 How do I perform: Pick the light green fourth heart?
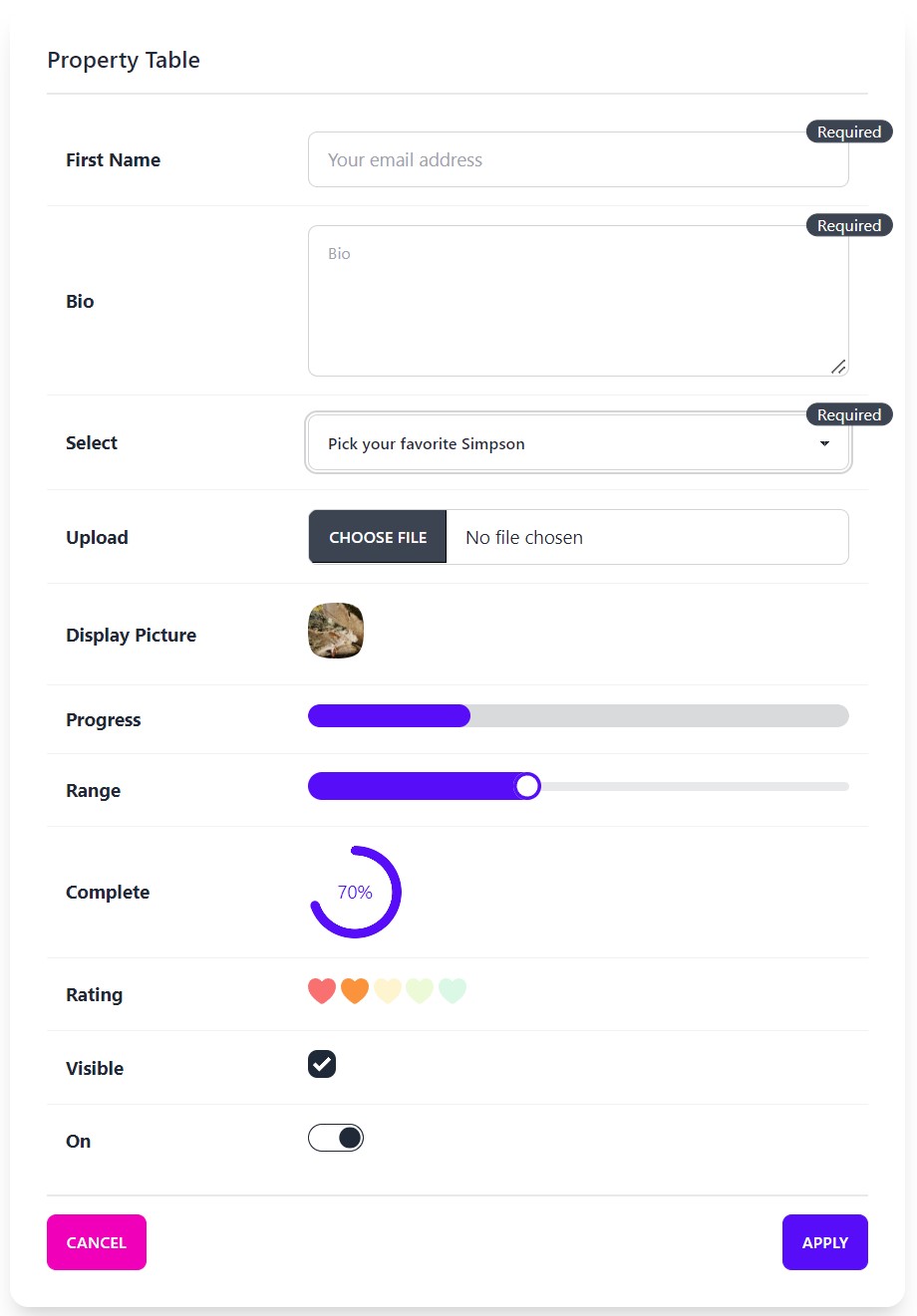click(420, 991)
